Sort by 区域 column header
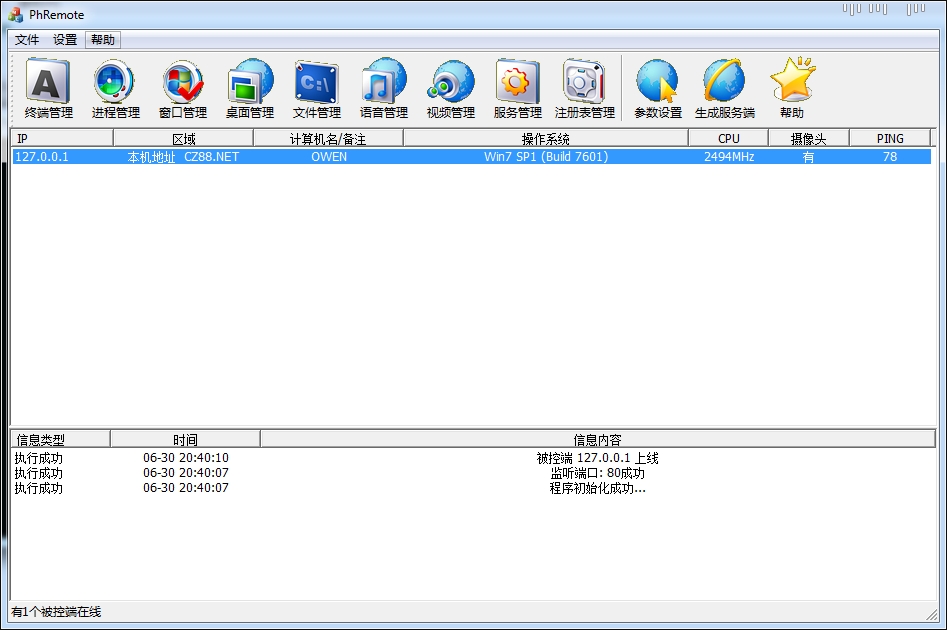 184,138
